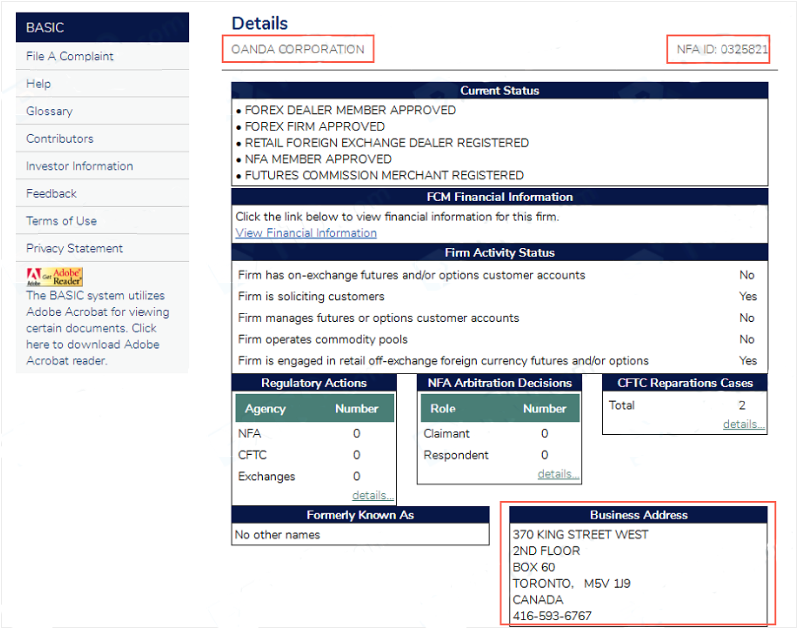Select NFA MEMBER APPROVED status line
The width and height of the screenshot is (802, 634).
318,160
